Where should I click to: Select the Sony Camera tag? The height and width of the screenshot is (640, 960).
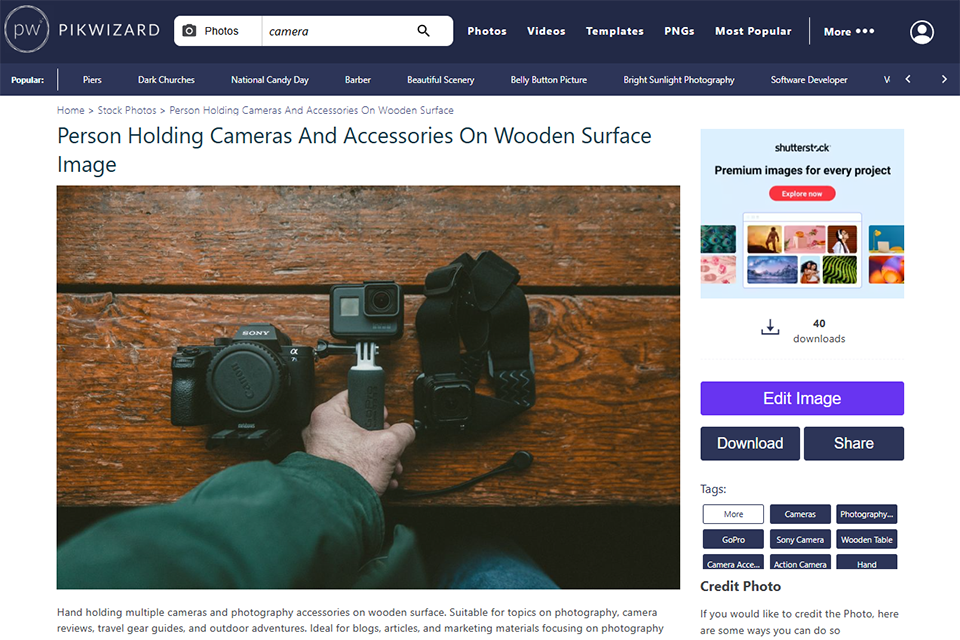click(800, 539)
